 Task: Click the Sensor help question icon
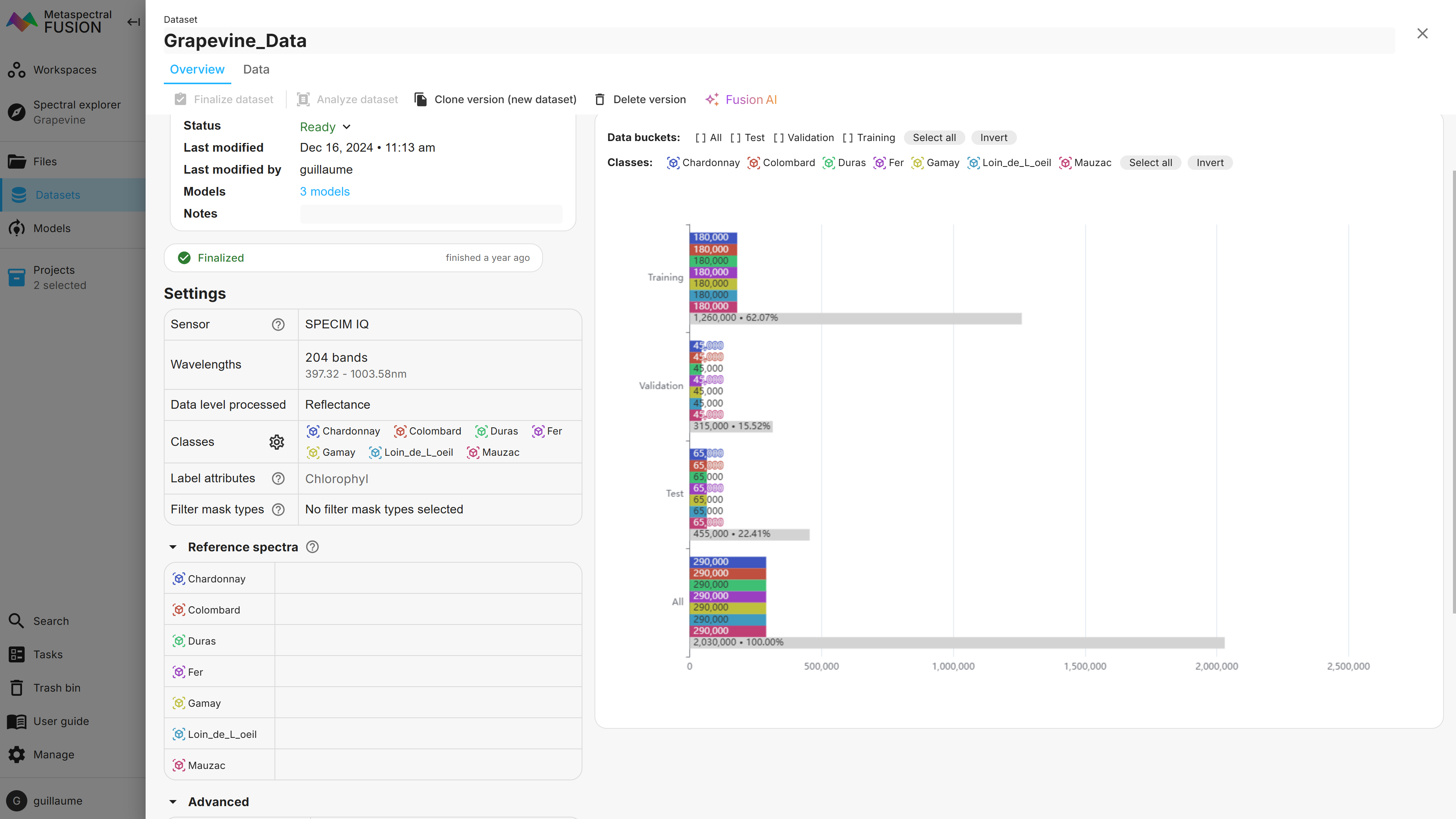coord(278,325)
